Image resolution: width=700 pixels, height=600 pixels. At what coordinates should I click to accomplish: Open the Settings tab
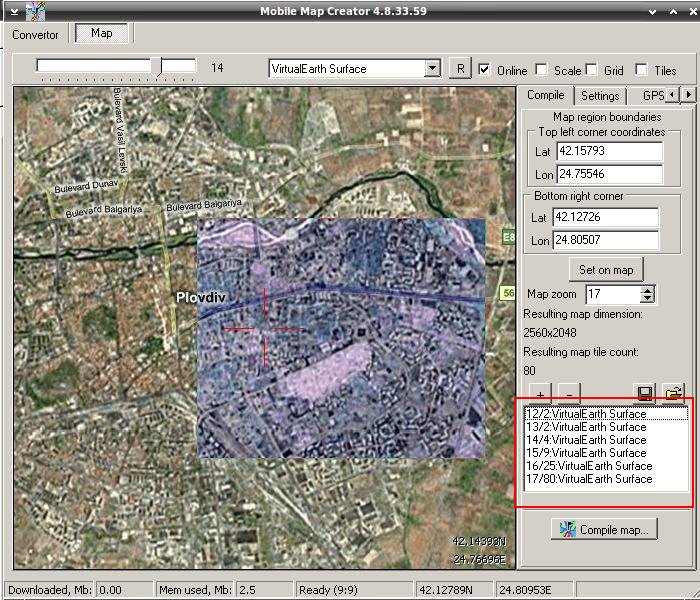[x=600, y=96]
